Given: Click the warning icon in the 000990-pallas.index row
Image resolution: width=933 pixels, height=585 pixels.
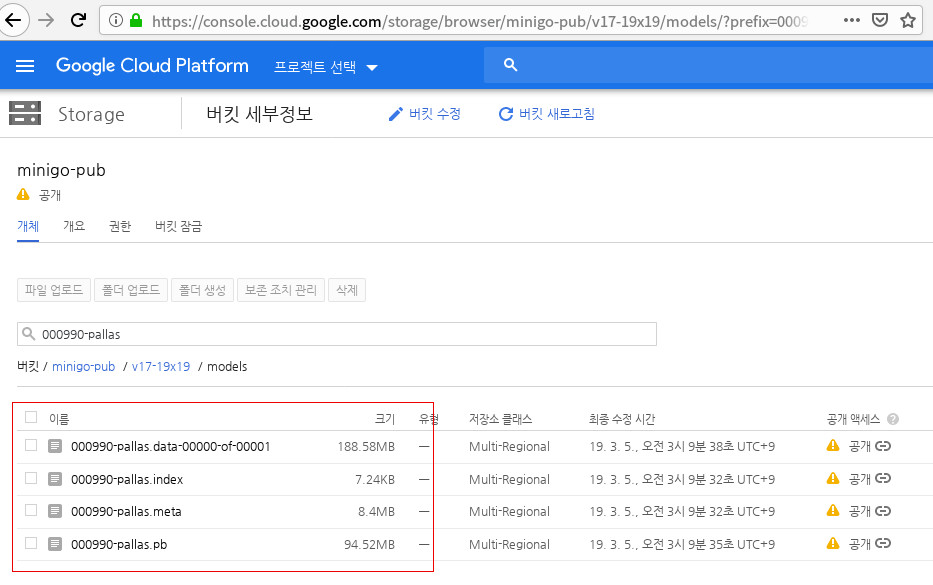Looking at the screenshot, I should 833,478.
